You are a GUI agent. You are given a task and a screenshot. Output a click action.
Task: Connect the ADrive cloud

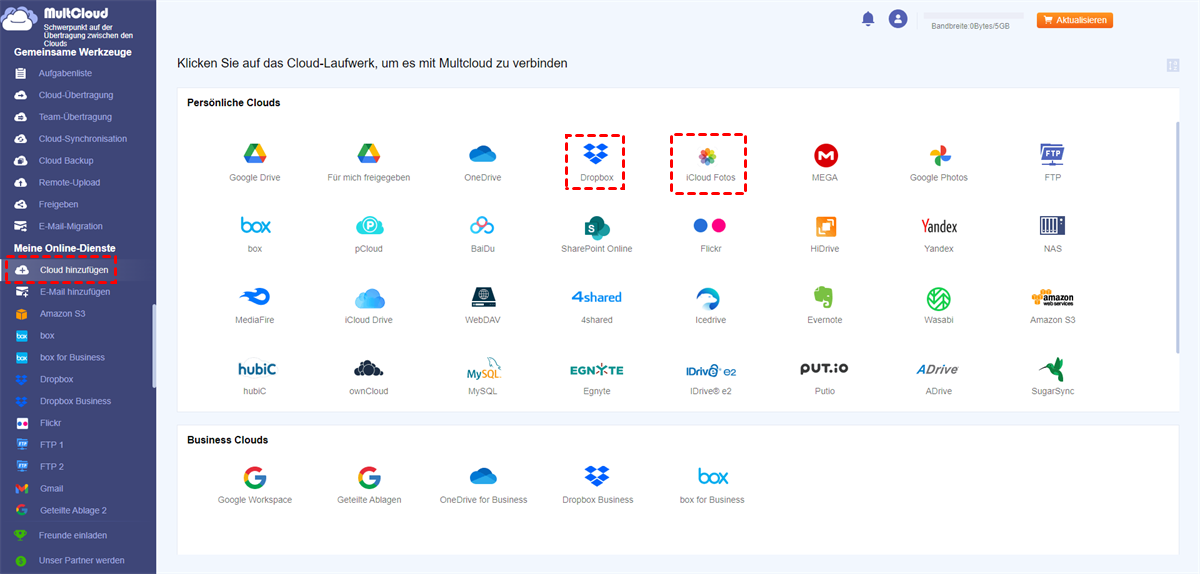click(x=939, y=378)
